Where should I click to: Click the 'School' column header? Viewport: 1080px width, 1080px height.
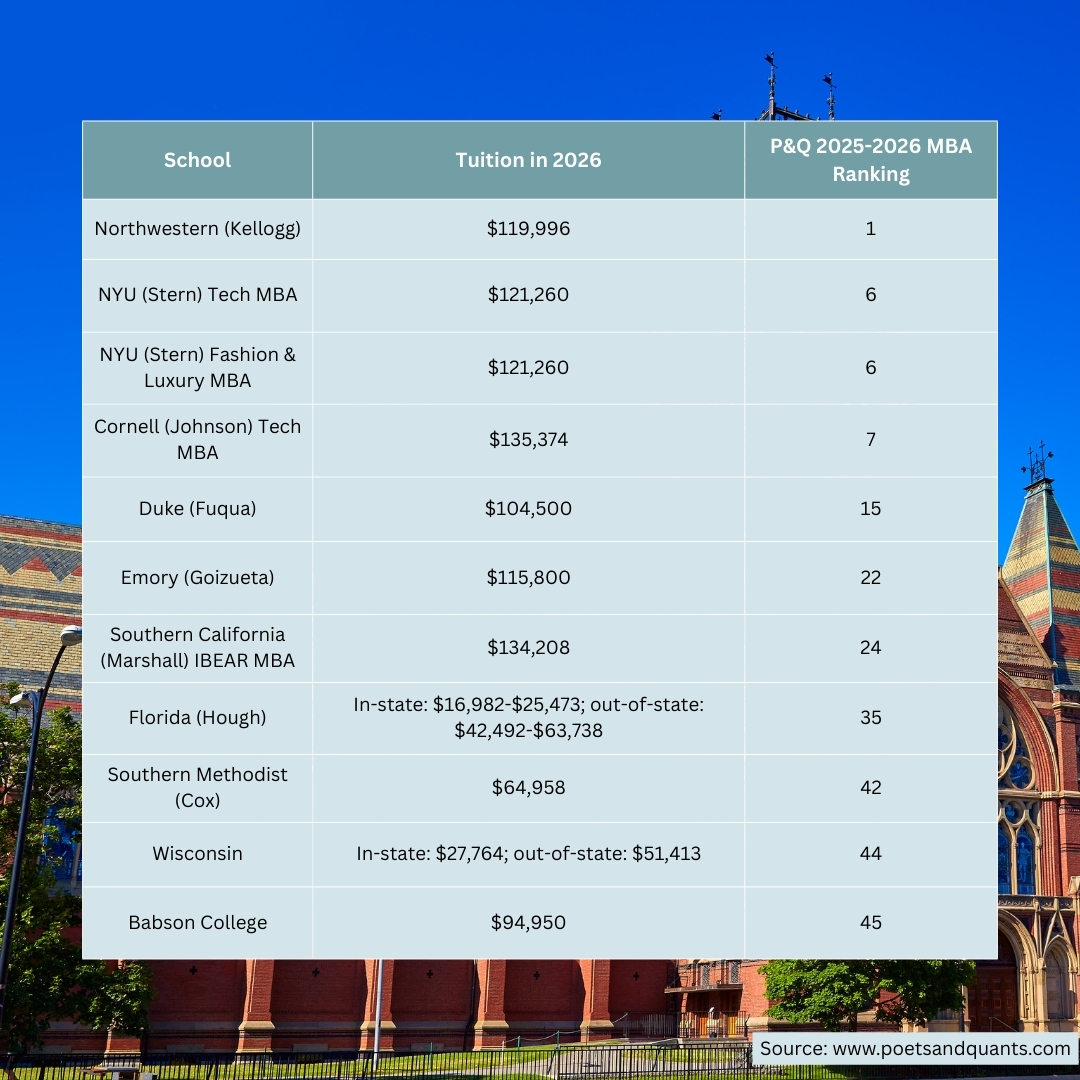197,160
